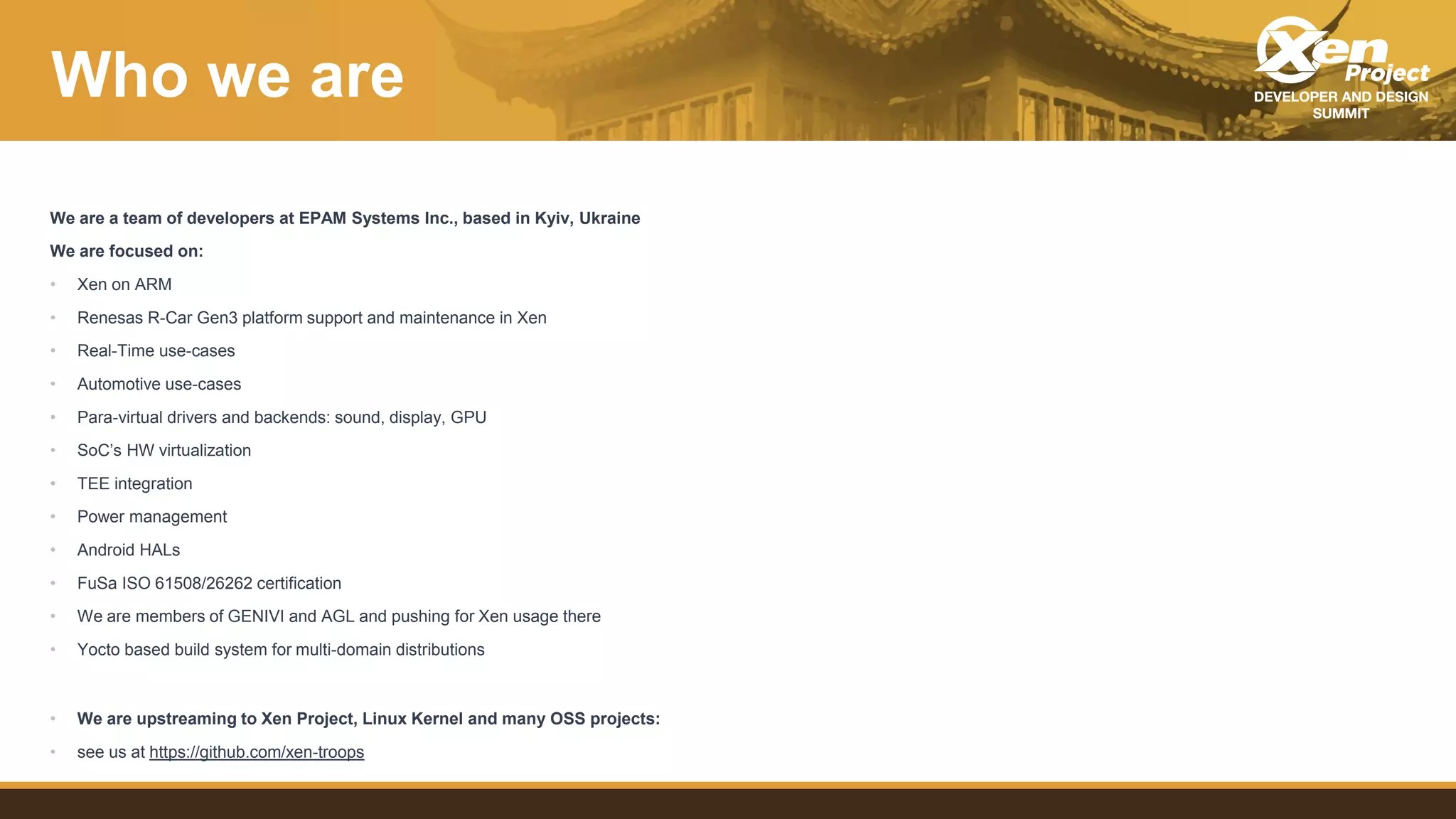The width and height of the screenshot is (1456, 819).
Task: Click the 'Automotive use-cases' bullet
Action: [x=159, y=384]
